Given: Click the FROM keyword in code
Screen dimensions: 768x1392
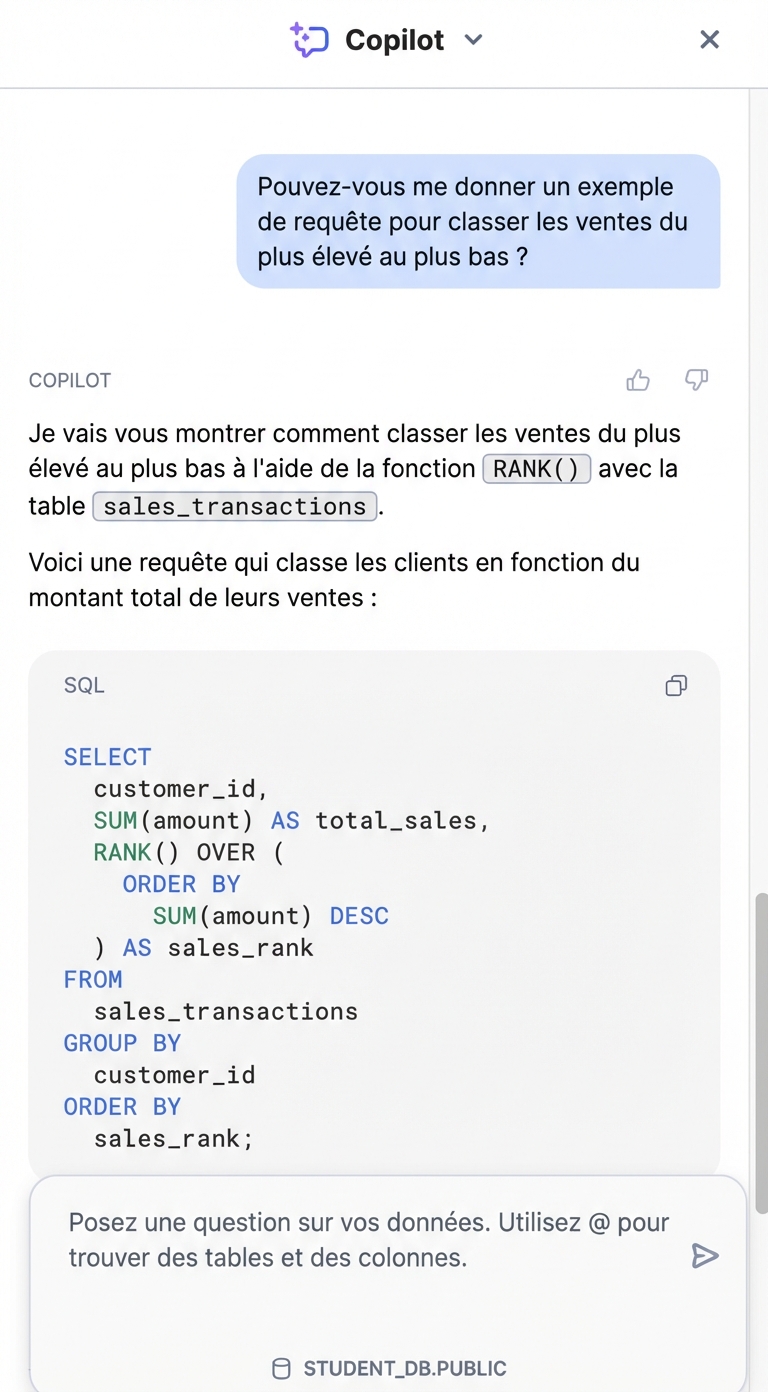Looking at the screenshot, I should 93,980.
